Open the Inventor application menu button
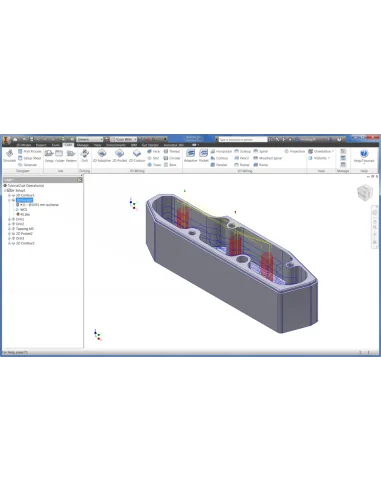Screen dimensions: 381x492 [6, 139]
